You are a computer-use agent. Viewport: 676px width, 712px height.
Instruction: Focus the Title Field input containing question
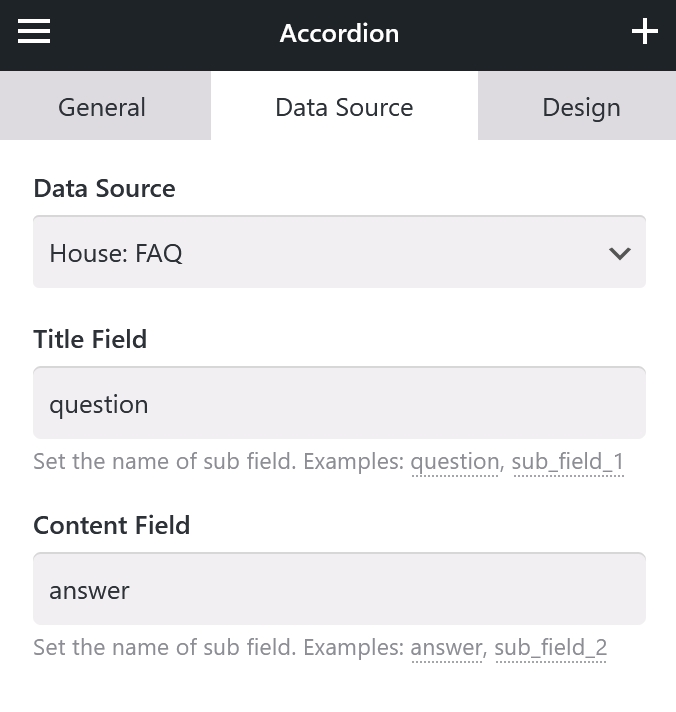pyautogui.click(x=339, y=403)
